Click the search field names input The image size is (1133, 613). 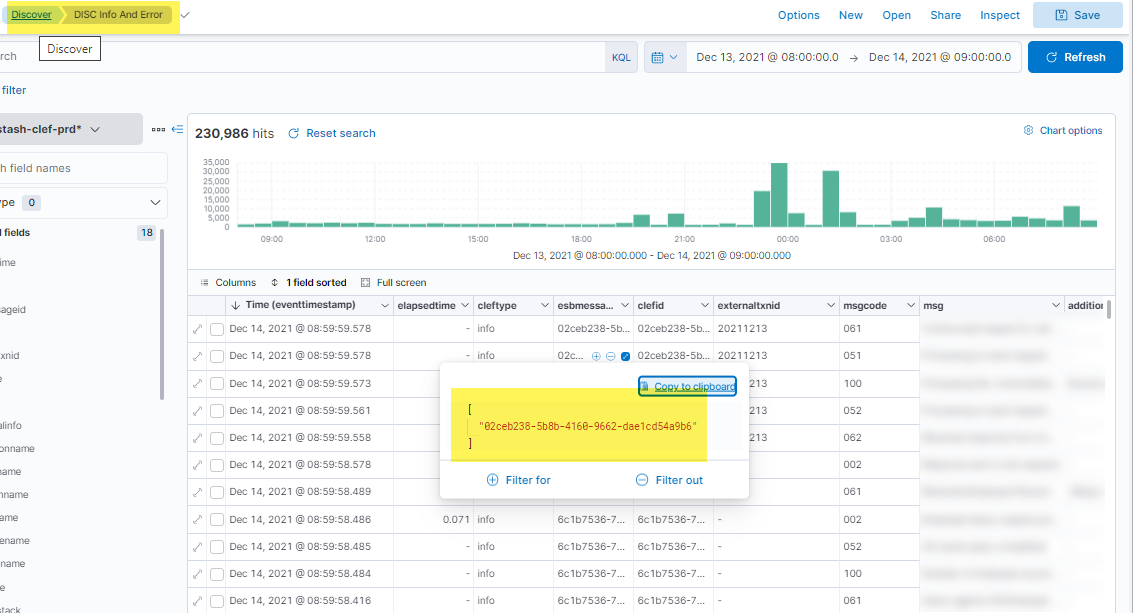pyautogui.click(x=83, y=168)
